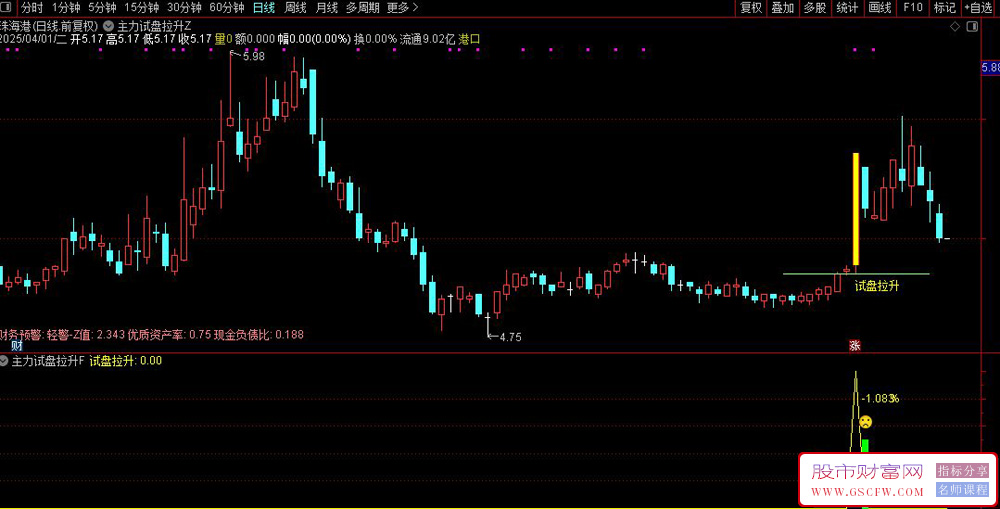Viewport: 1000px width, 509px height.
Task: Click the 流通9.02亿 float value
Action: 427,39
